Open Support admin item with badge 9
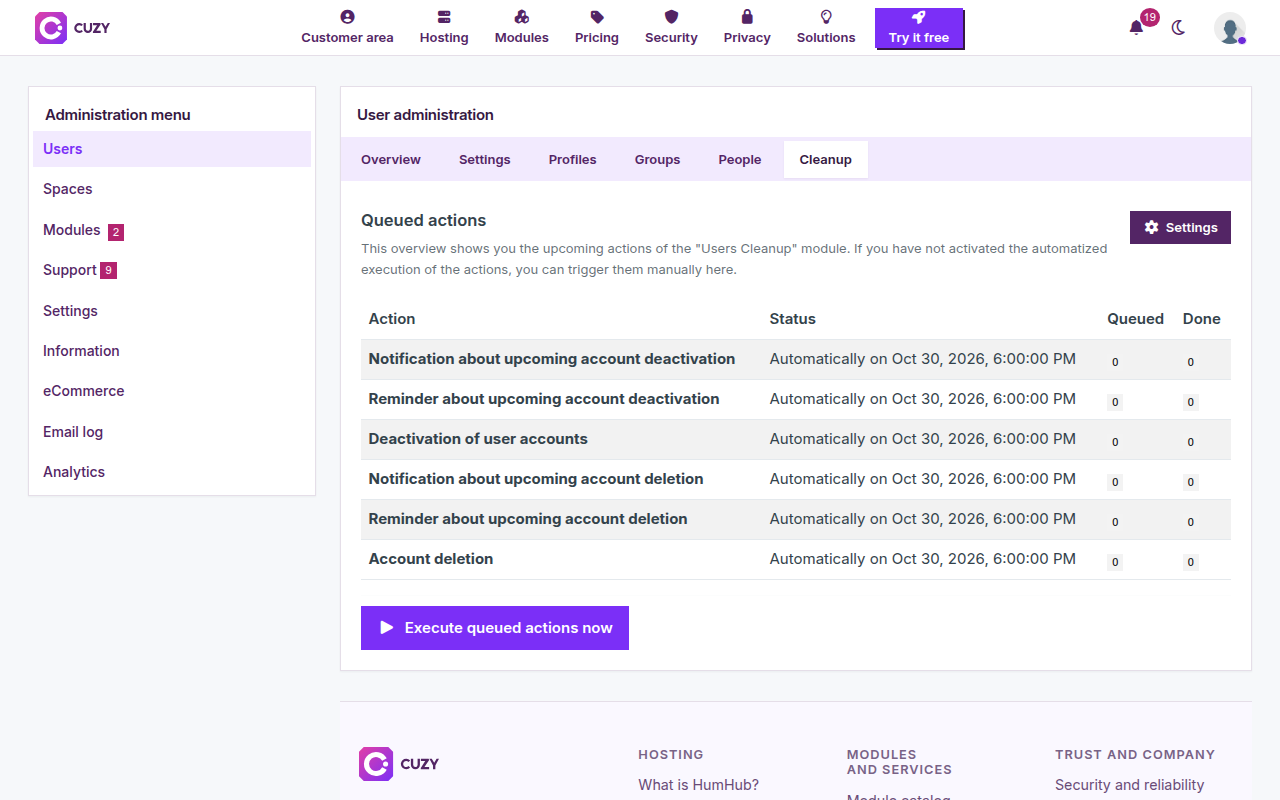 click(172, 270)
